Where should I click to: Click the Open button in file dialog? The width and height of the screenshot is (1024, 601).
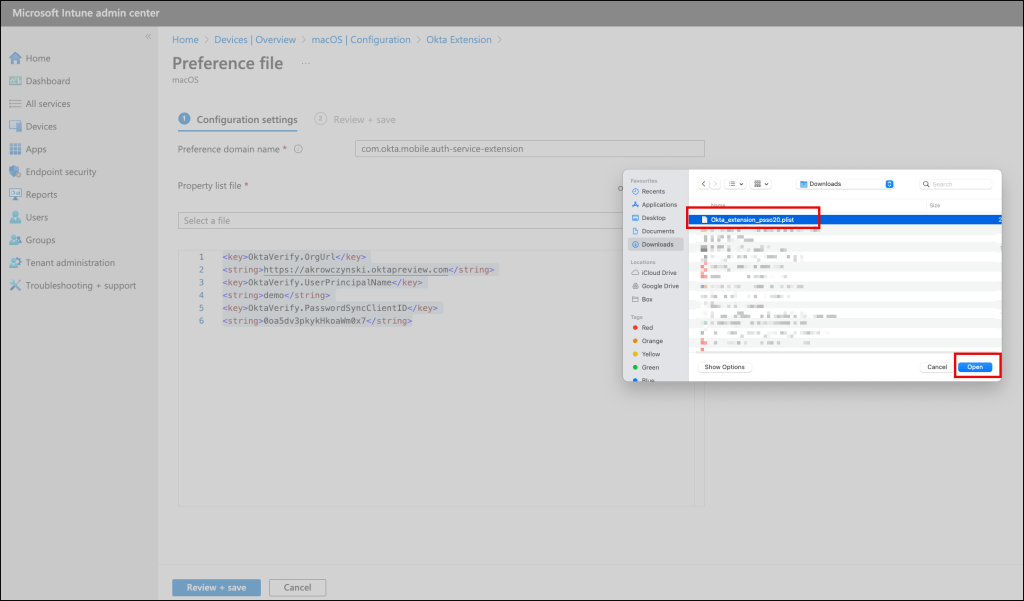pyautogui.click(x=975, y=367)
